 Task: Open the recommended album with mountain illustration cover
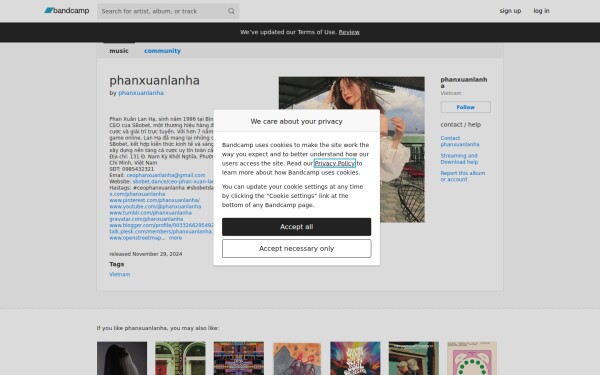[x=297, y=359]
